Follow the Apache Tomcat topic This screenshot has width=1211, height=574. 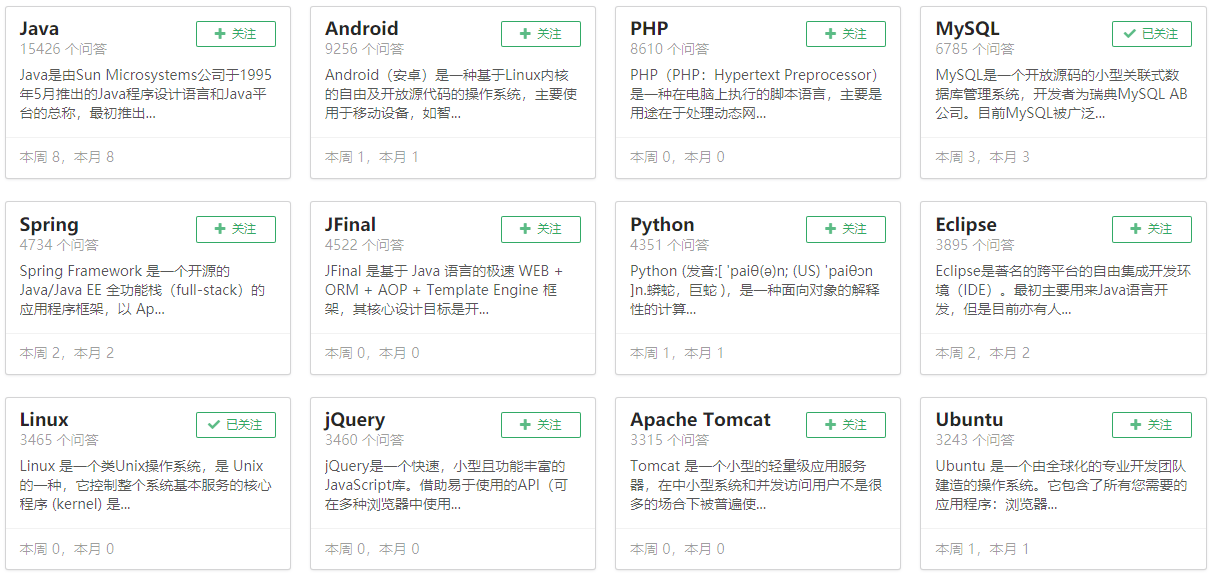pyautogui.click(x=846, y=425)
